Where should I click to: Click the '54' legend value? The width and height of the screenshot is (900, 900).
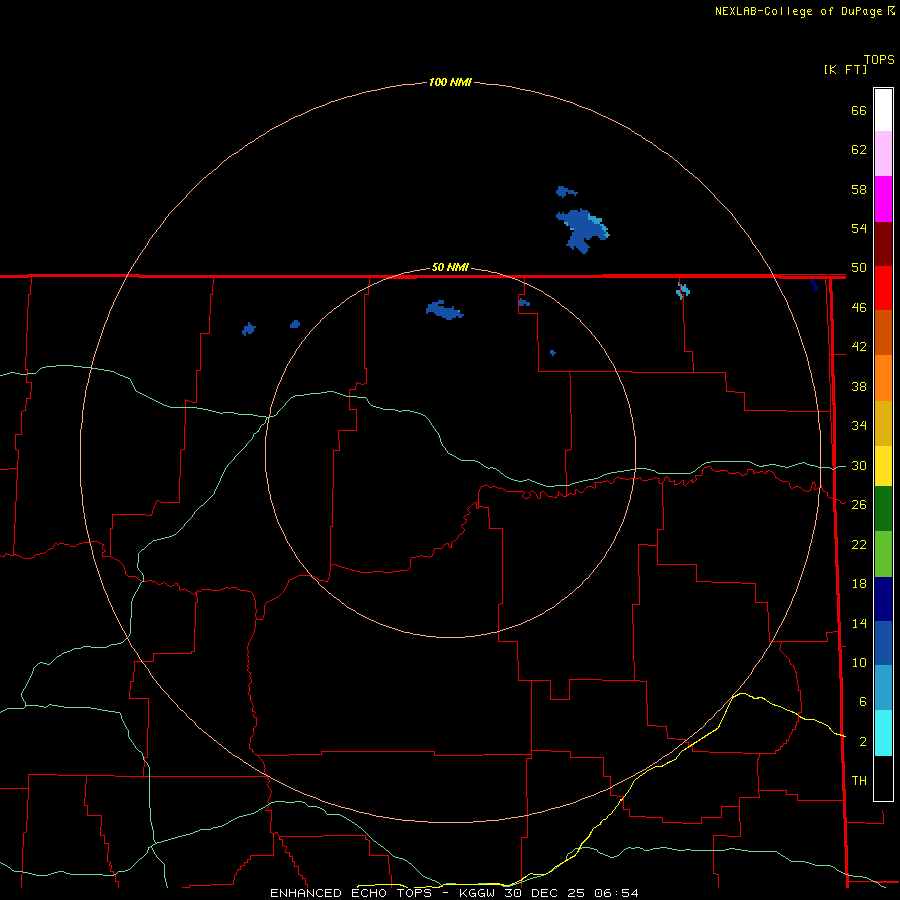coord(859,228)
